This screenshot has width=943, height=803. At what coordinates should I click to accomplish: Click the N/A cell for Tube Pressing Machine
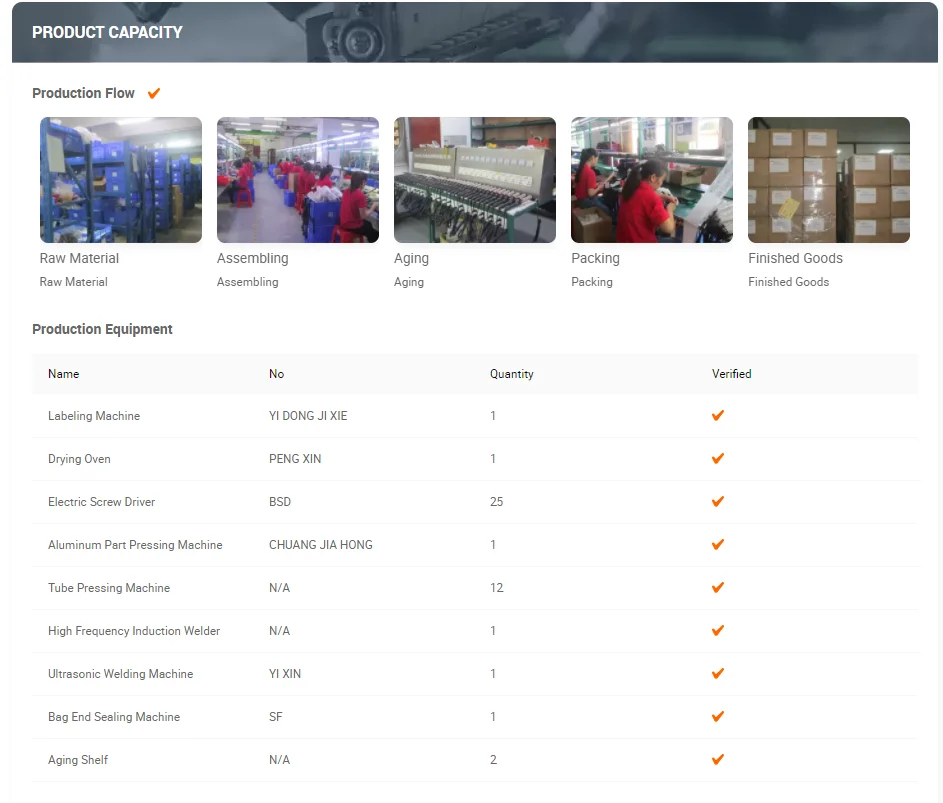(x=280, y=588)
